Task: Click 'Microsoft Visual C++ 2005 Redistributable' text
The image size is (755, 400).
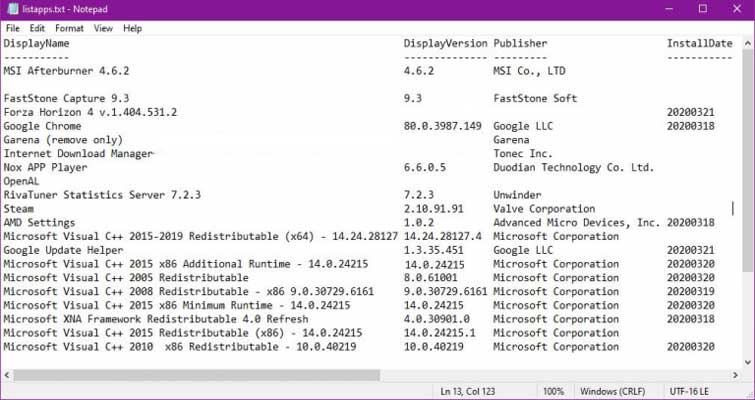Action: click(x=126, y=278)
